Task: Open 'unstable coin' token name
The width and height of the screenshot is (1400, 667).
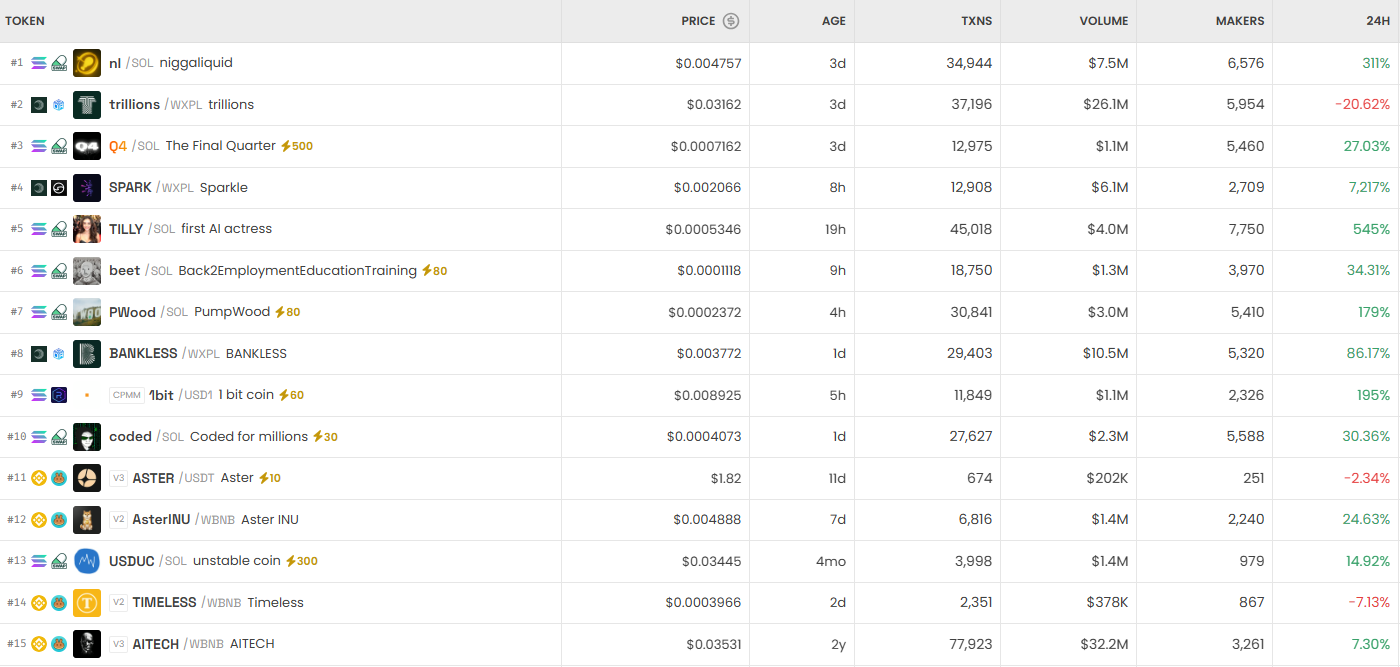Action: click(x=237, y=561)
